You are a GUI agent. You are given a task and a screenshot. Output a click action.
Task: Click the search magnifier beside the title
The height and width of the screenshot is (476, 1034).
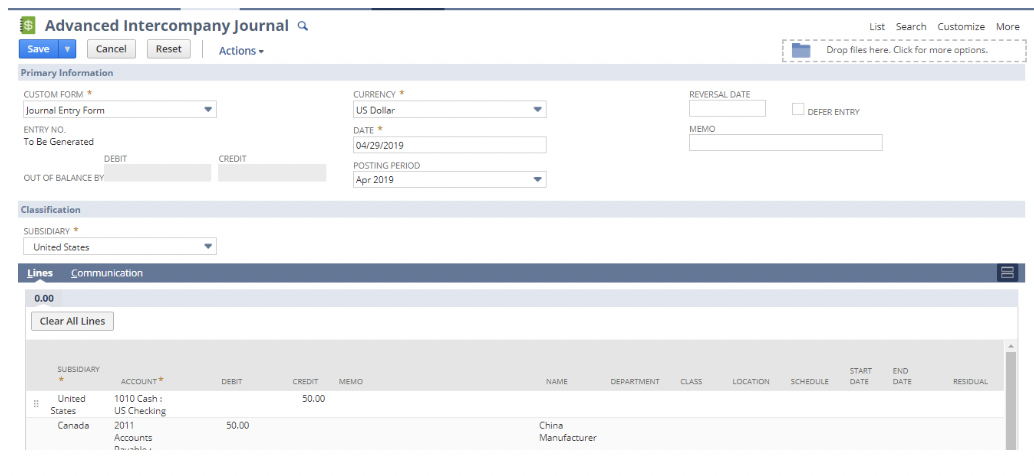pyautogui.click(x=303, y=26)
